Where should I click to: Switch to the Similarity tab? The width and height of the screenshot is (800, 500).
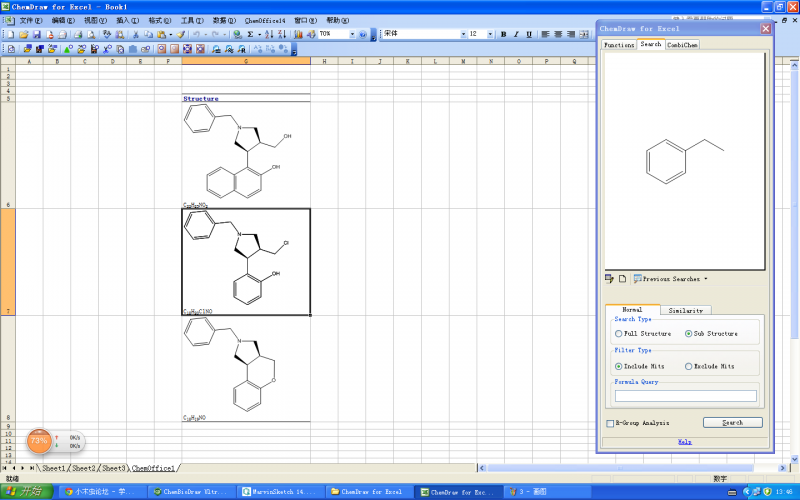686,310
